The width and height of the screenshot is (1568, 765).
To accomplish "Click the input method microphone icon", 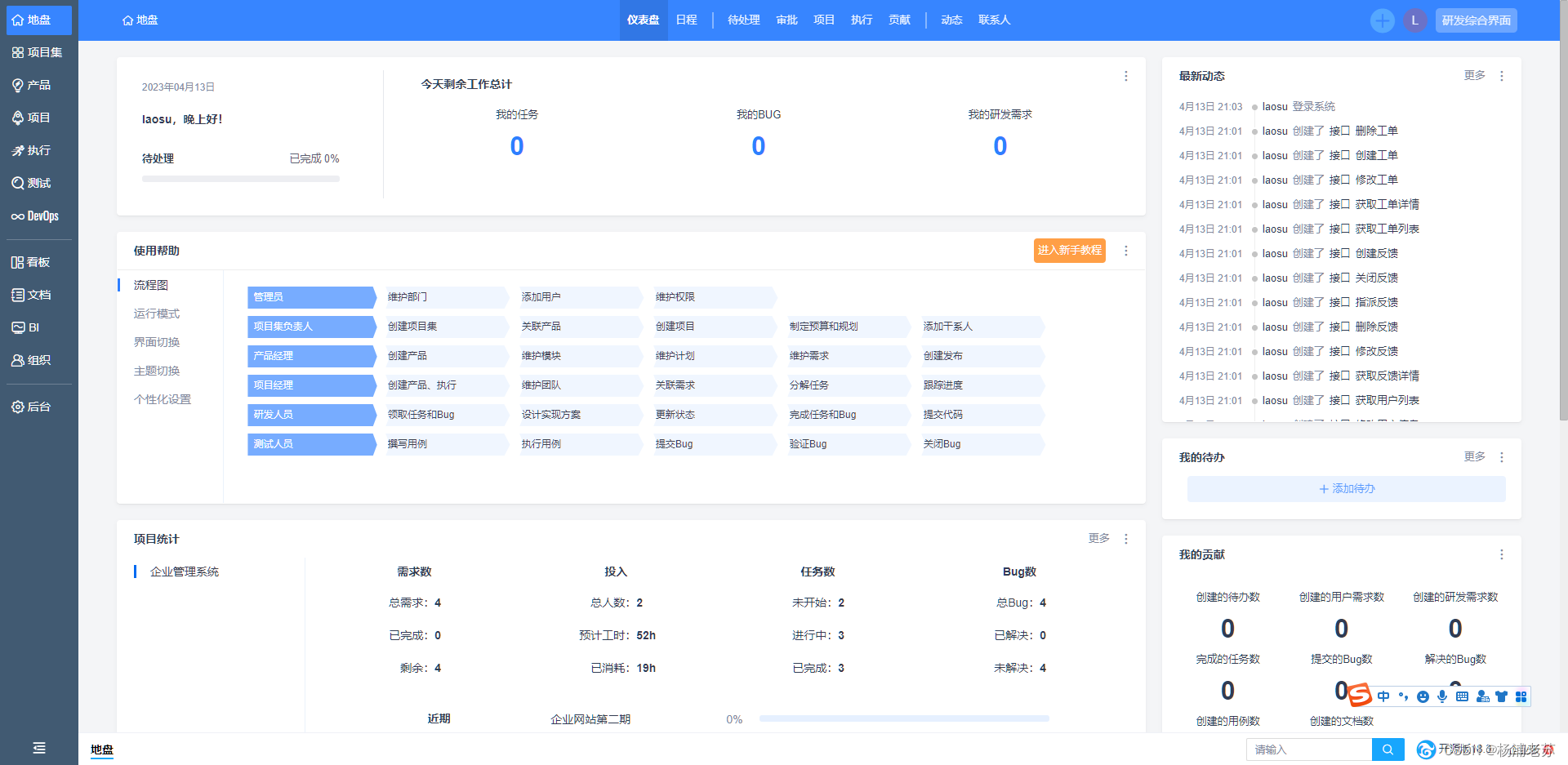I will tap(1442, 696).
